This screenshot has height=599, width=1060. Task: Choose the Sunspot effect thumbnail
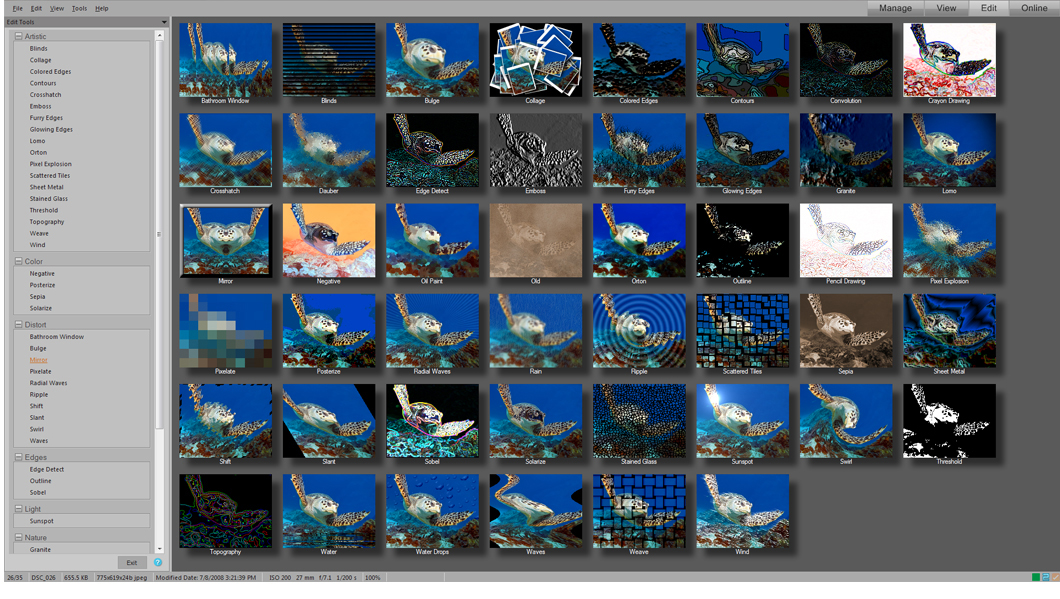[x=742, y=420]
